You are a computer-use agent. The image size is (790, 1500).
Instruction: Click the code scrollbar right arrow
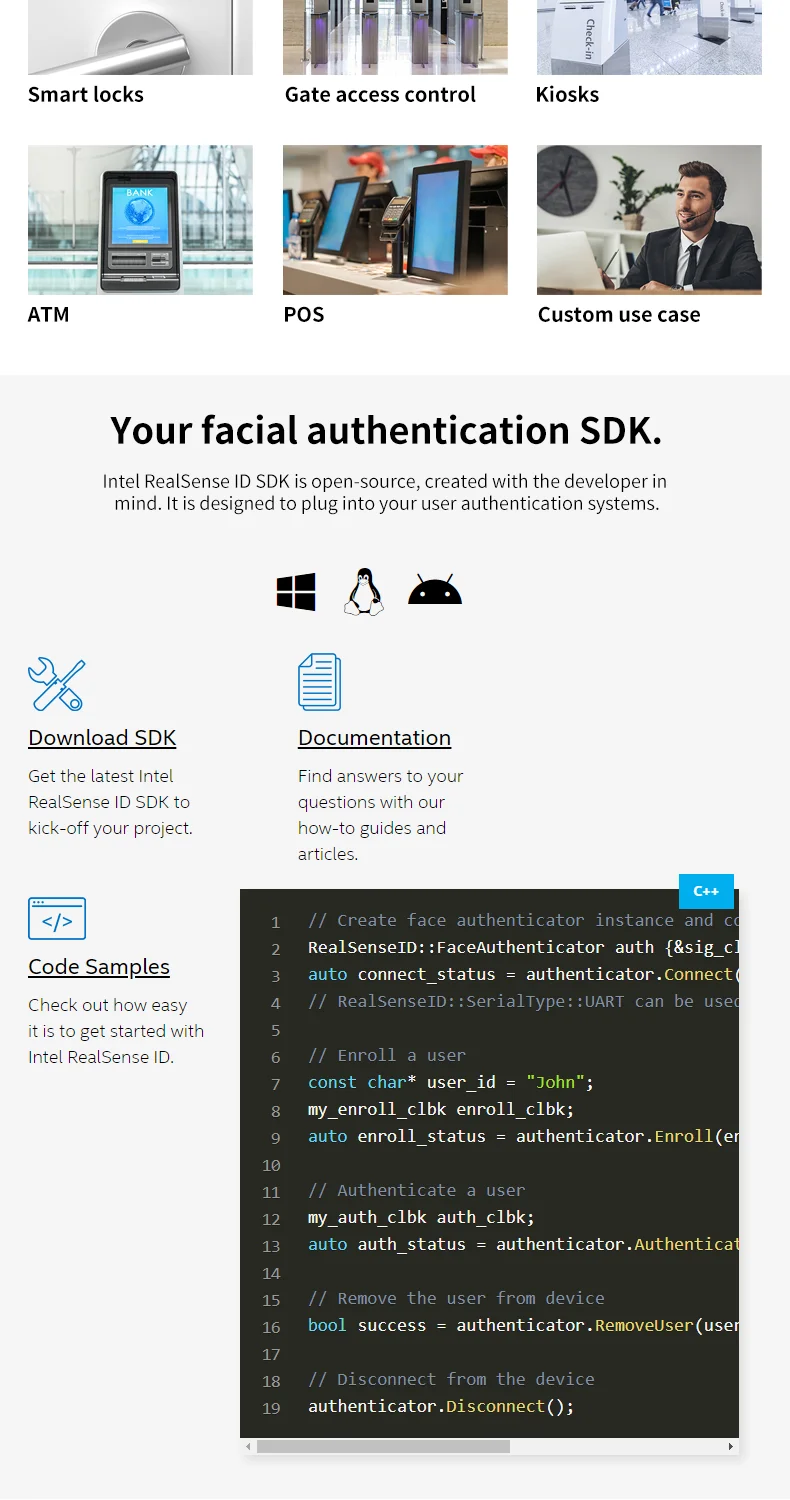(731, 1447)
